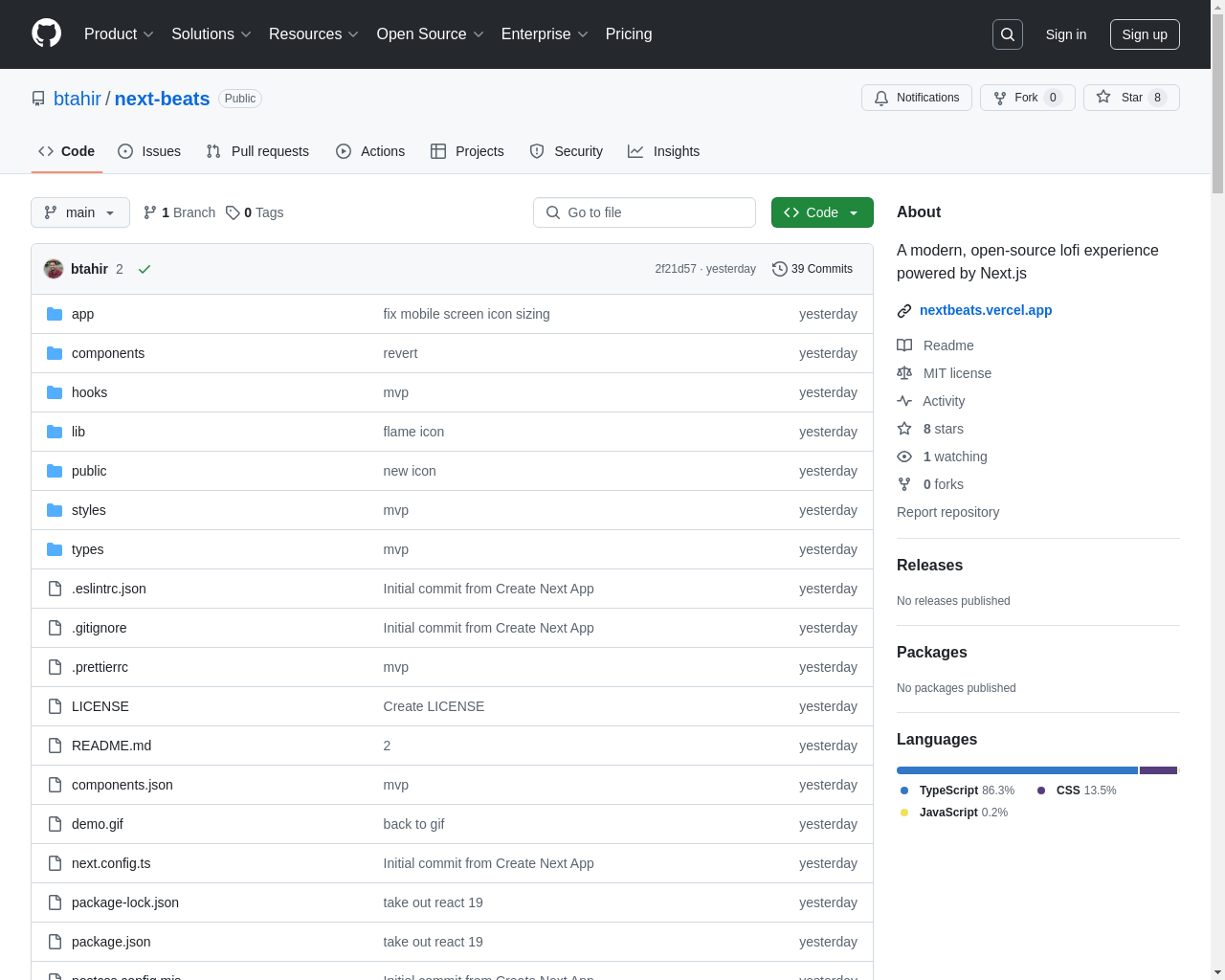1225x980 pixels.
Task: Open the components folder
Action: (108, 353)
